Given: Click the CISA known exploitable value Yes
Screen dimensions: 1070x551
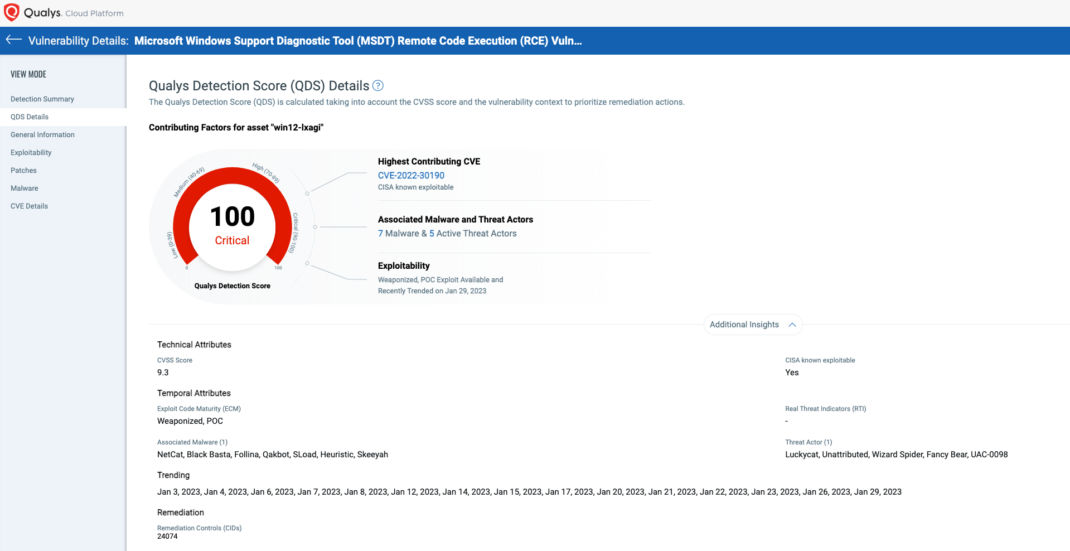Looking at the screenshot, I should coord(792,373).
